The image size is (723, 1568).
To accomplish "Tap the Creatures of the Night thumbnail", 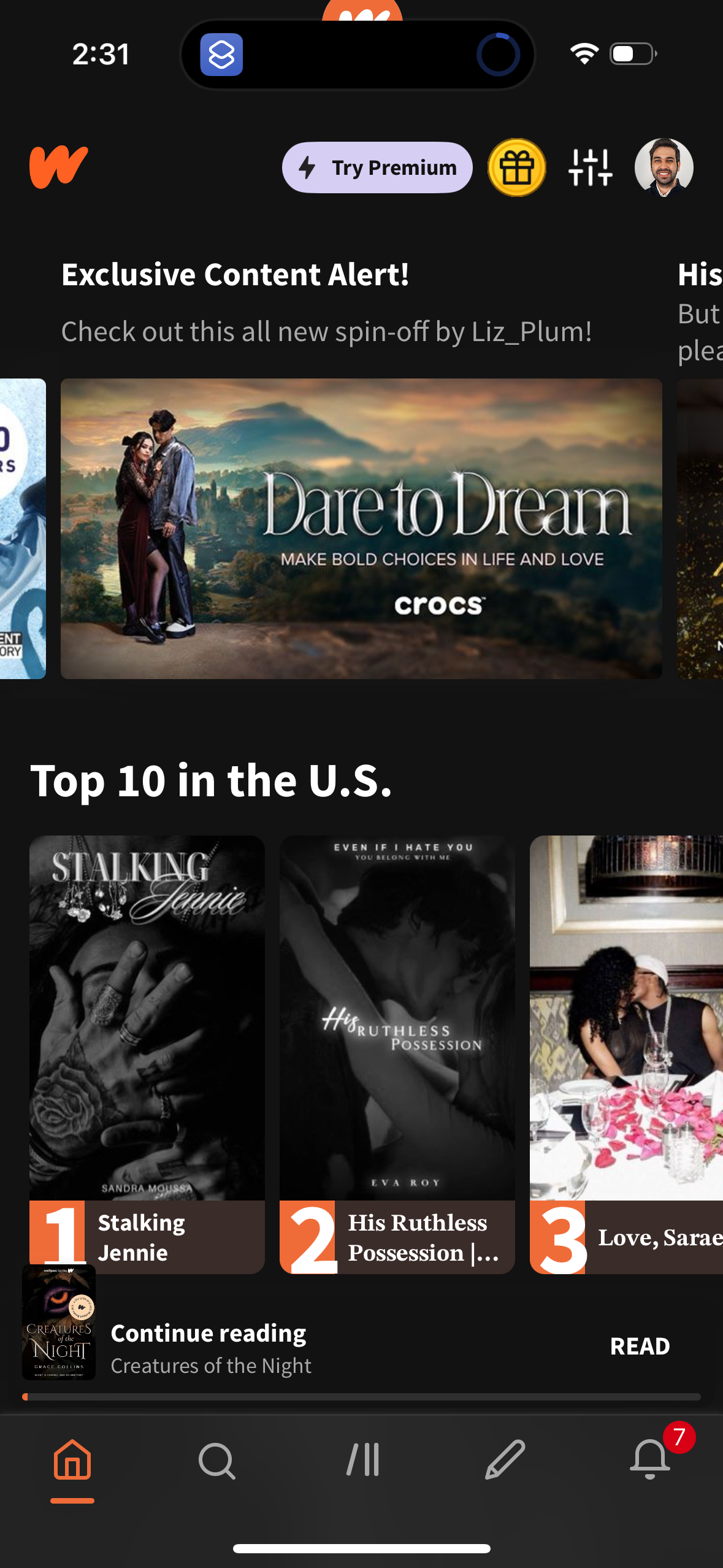I will pos(59,1322).
